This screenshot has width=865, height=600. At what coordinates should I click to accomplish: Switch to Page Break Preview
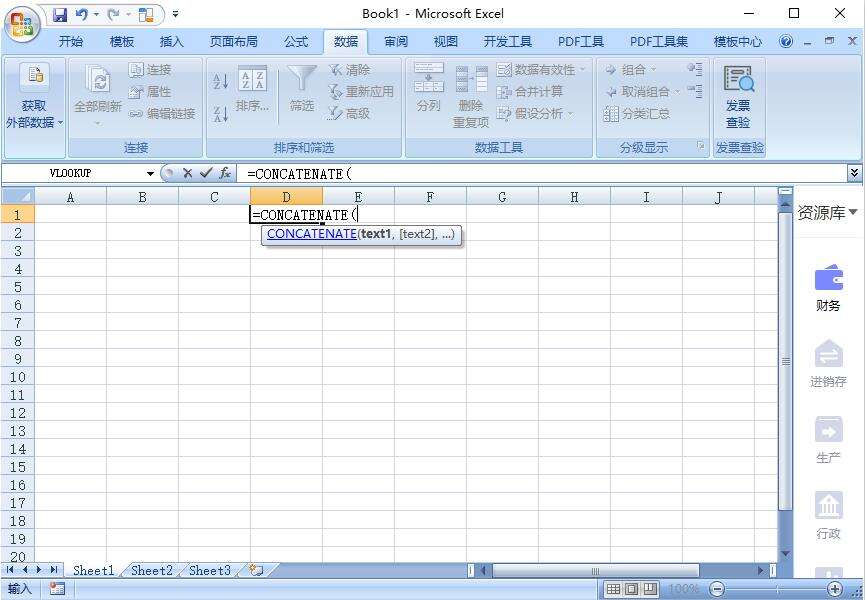(651, 590)
